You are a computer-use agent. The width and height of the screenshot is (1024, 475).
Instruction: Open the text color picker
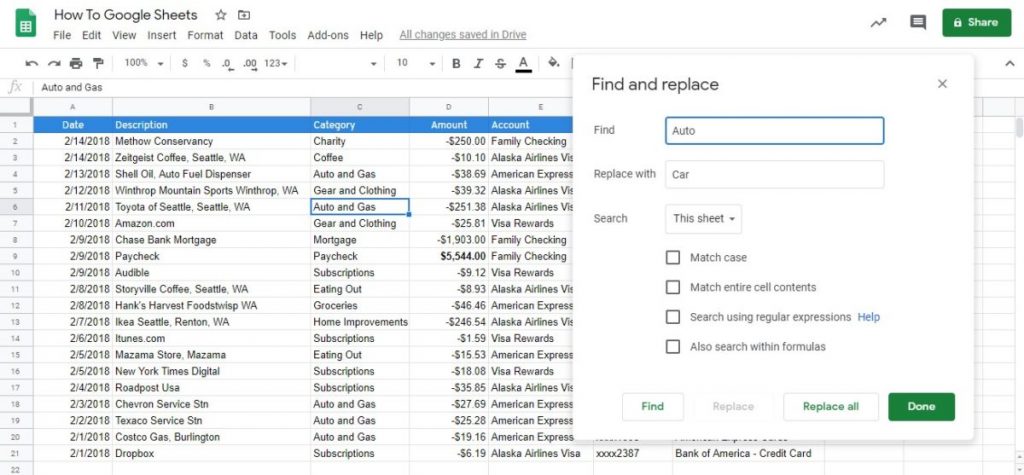click(x=523, y=63)
